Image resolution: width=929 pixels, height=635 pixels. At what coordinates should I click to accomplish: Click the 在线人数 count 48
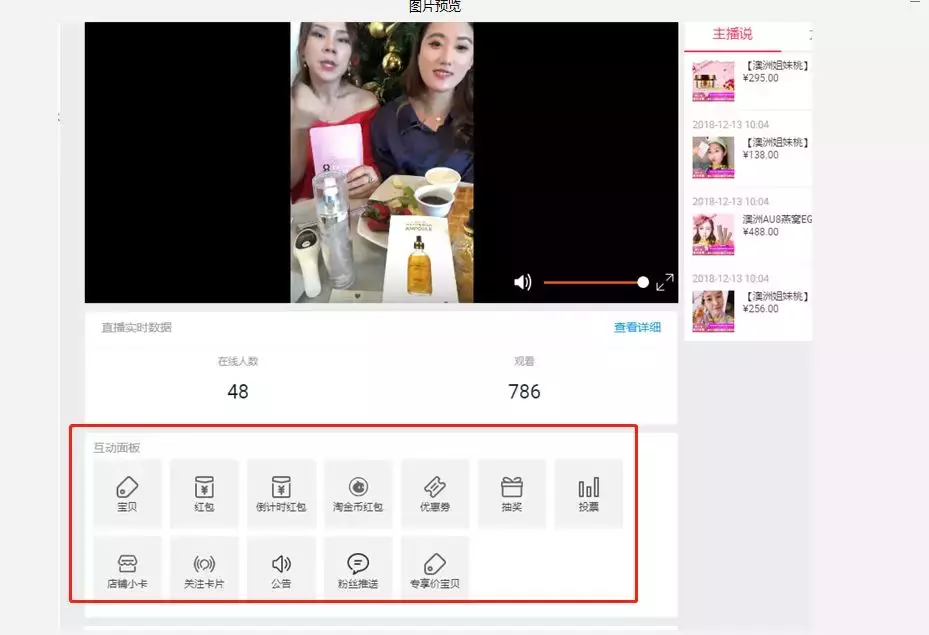pos(238,392)
